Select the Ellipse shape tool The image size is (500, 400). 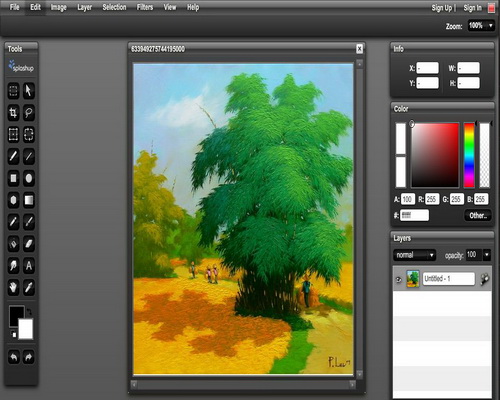click(29, 178)
